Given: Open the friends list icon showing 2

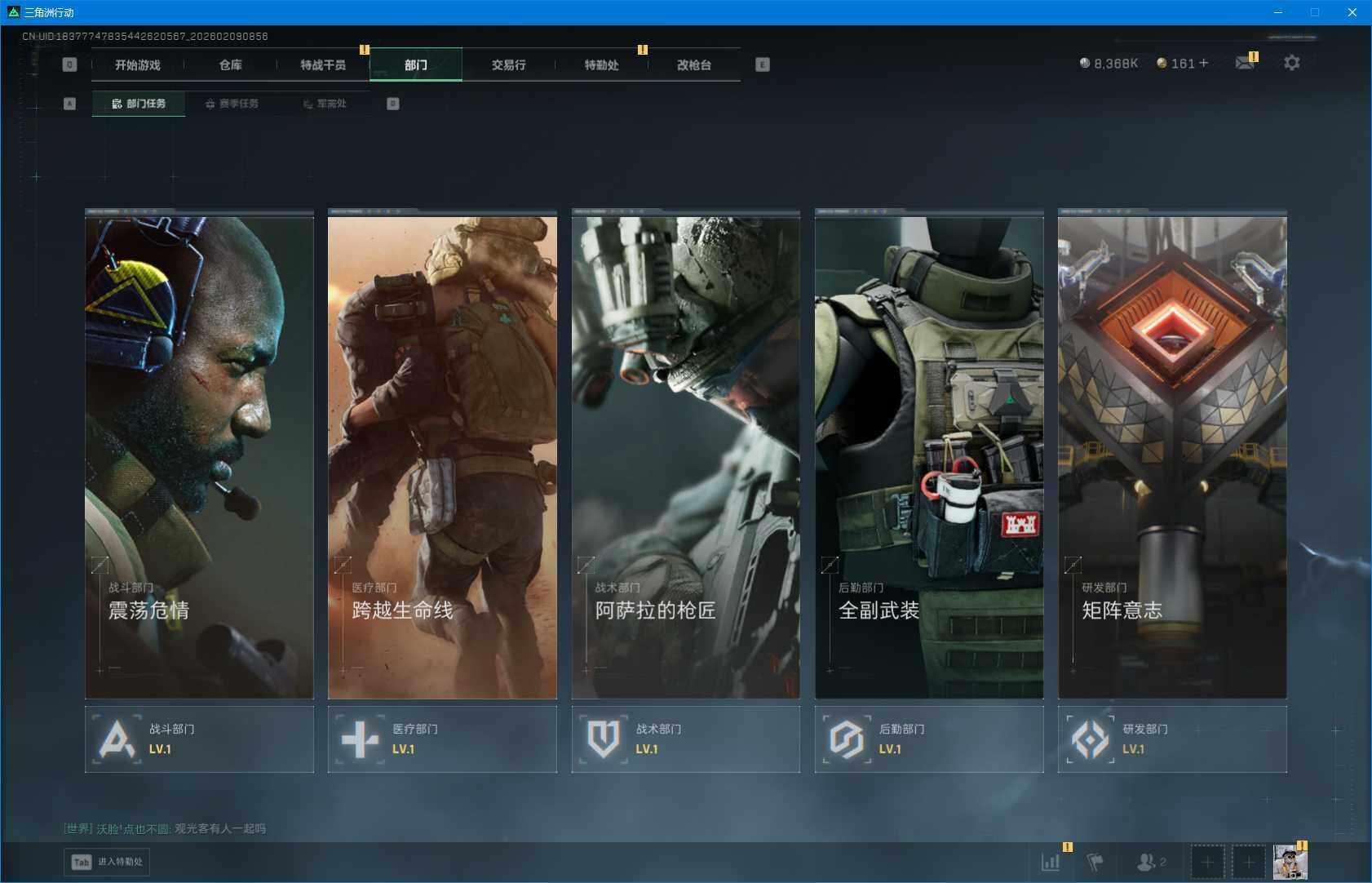Looking at the screenshot, I should click(1150, 861).
